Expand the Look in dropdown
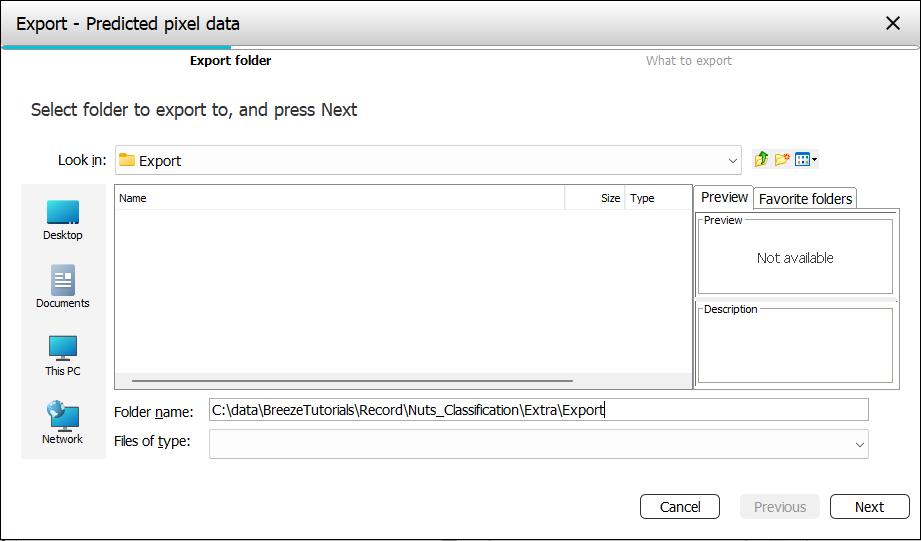The image size is (921, 541). [733, 160]
